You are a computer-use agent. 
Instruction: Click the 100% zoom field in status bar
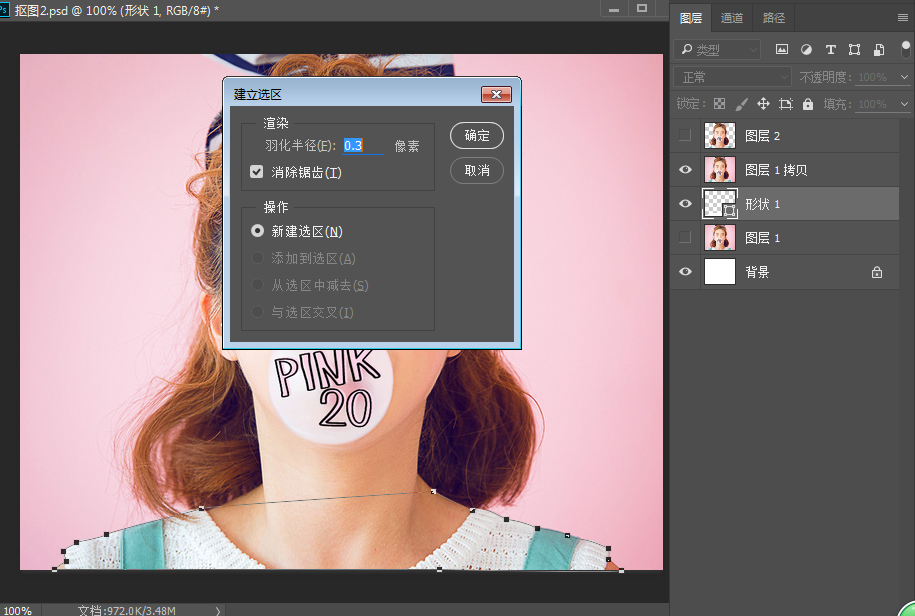18,611
